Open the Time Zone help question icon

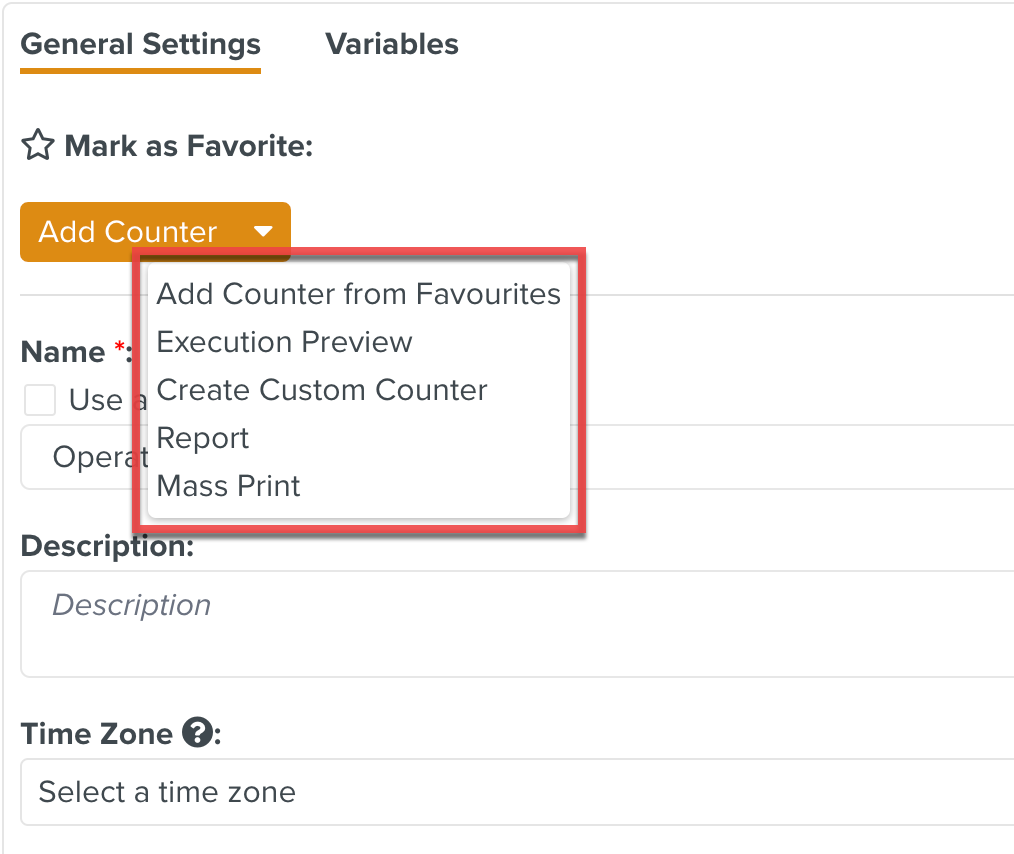point(197,733)
